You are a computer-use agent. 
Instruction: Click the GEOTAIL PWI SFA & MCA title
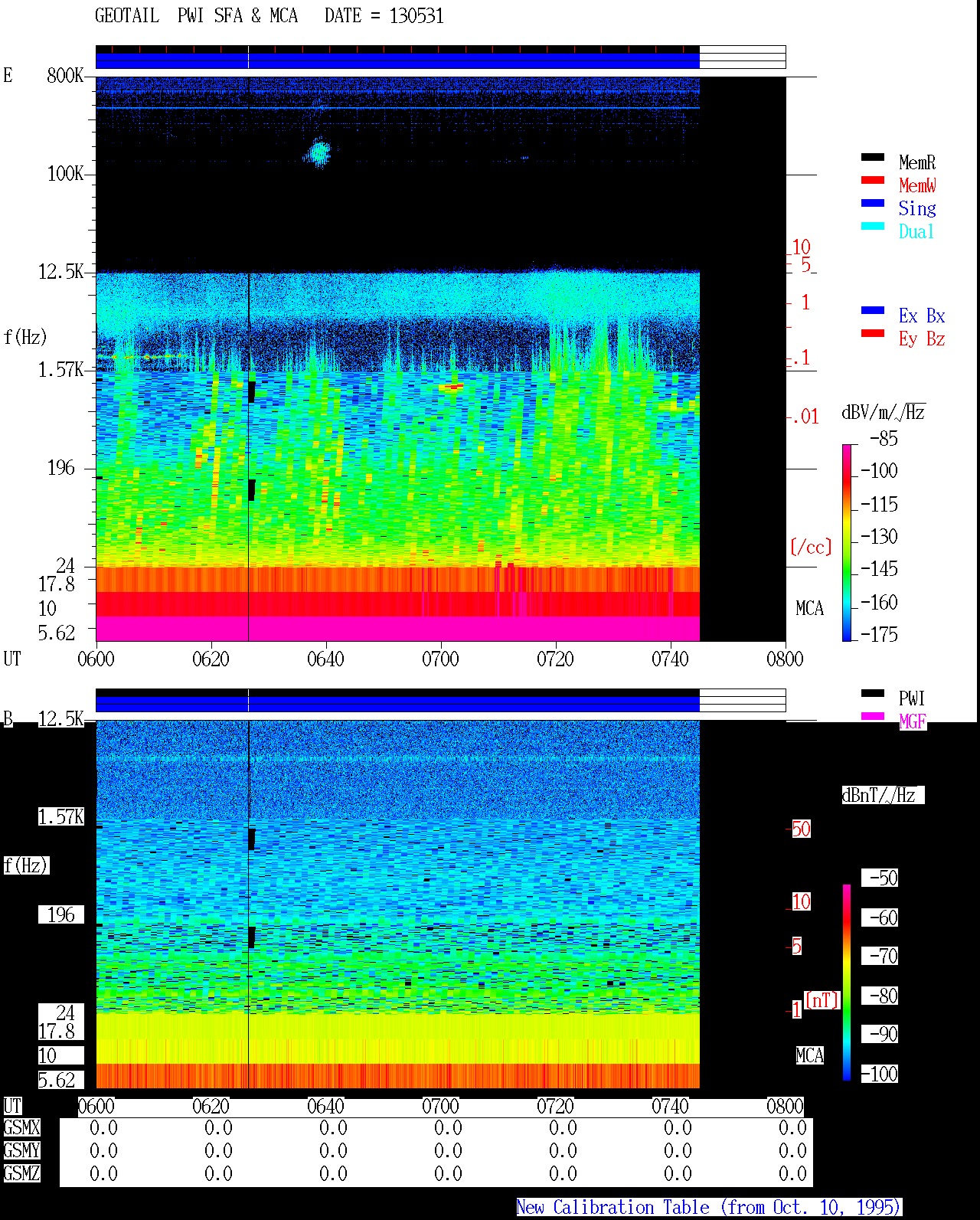(x=196, y=16)
